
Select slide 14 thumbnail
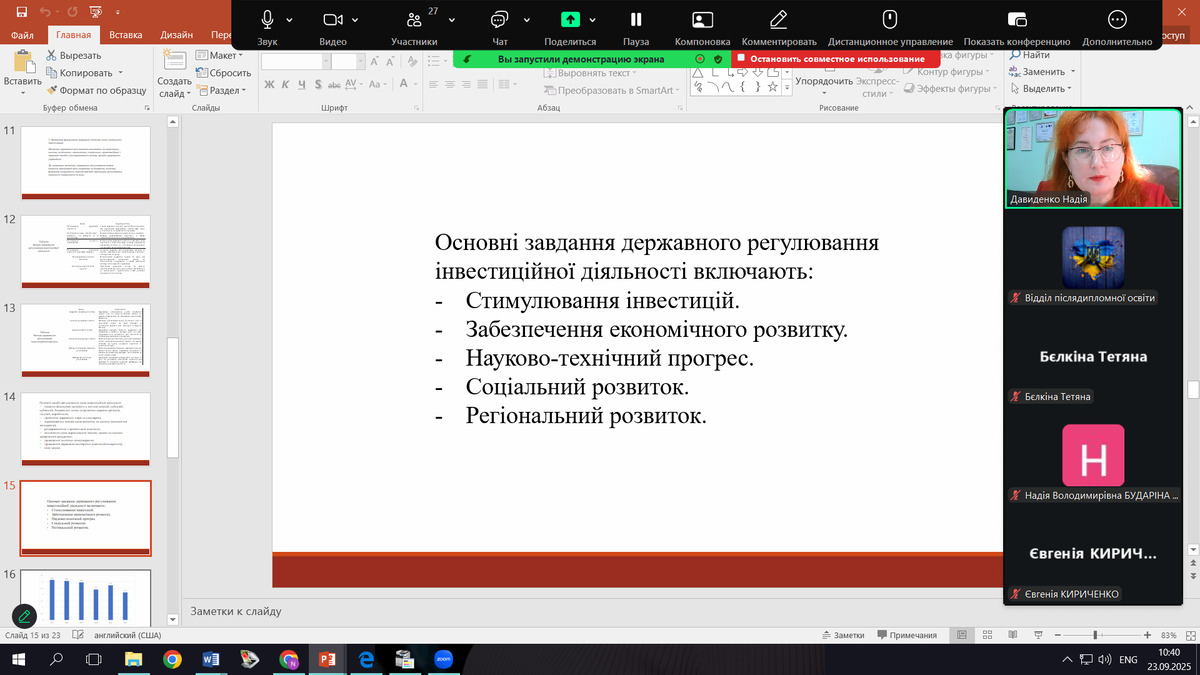tap(86, 429)
